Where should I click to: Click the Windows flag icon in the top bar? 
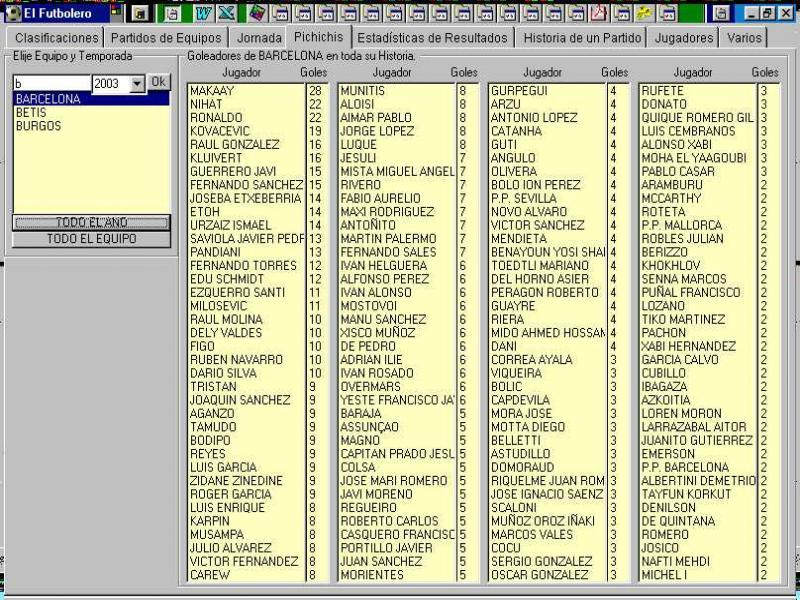[x=116, y=11]
